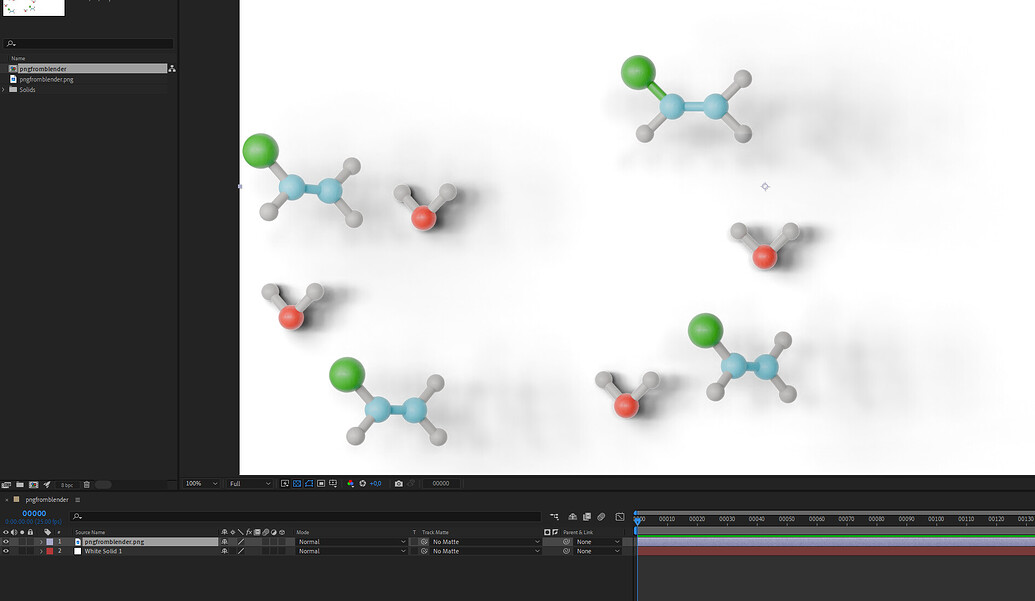The height and width of the screenshot is (601, 1035).
Task: Open the blending Mode dropdown for pngfromblender.png
Action: coord(351,542)
